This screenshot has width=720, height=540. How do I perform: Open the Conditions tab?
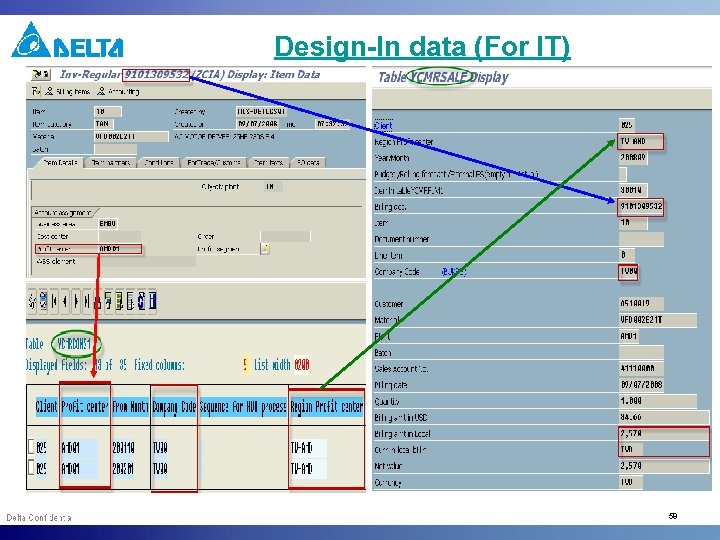[x=158, y=163]
